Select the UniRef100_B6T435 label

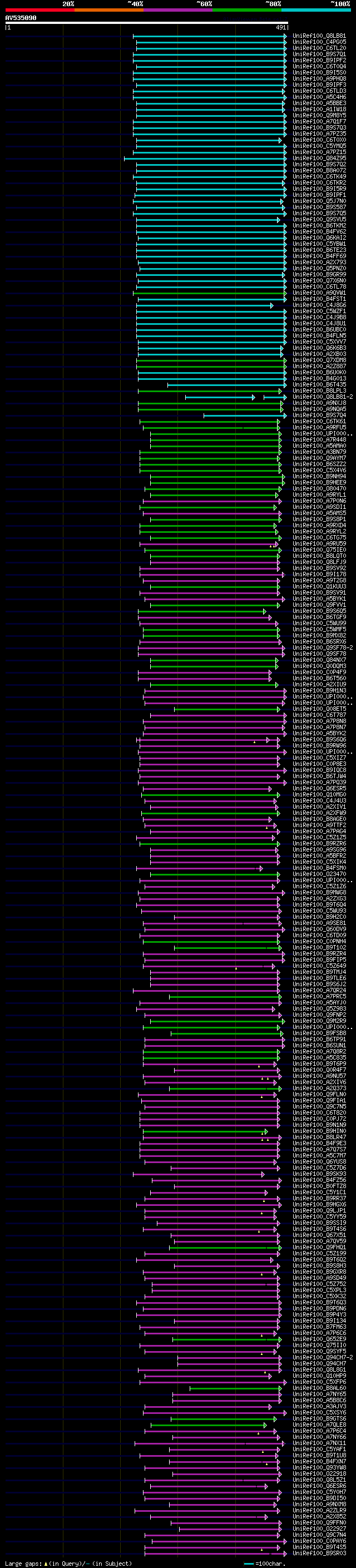[319, 385]
